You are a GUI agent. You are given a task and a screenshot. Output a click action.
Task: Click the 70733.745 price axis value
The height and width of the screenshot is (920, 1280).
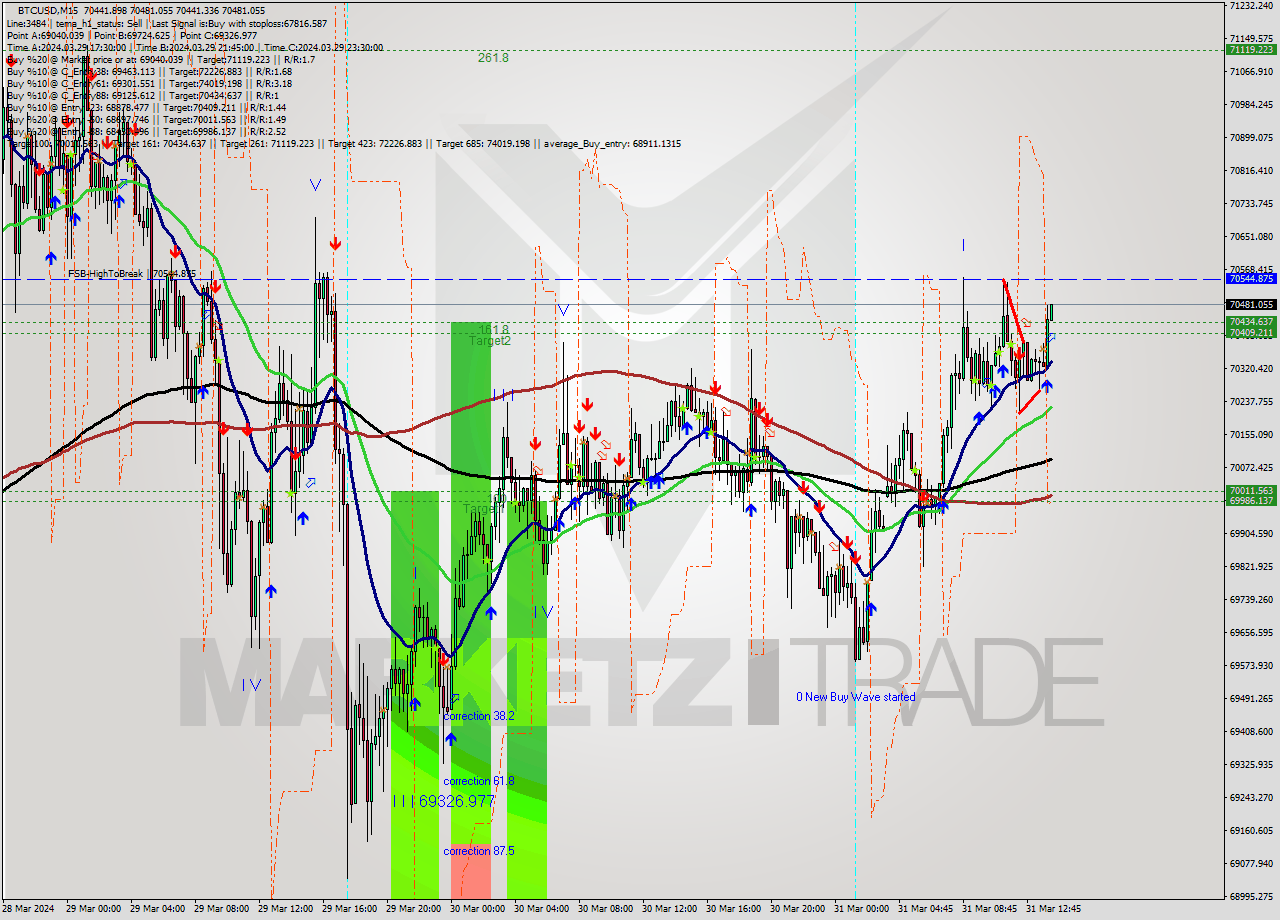[x=1251, y=203]
